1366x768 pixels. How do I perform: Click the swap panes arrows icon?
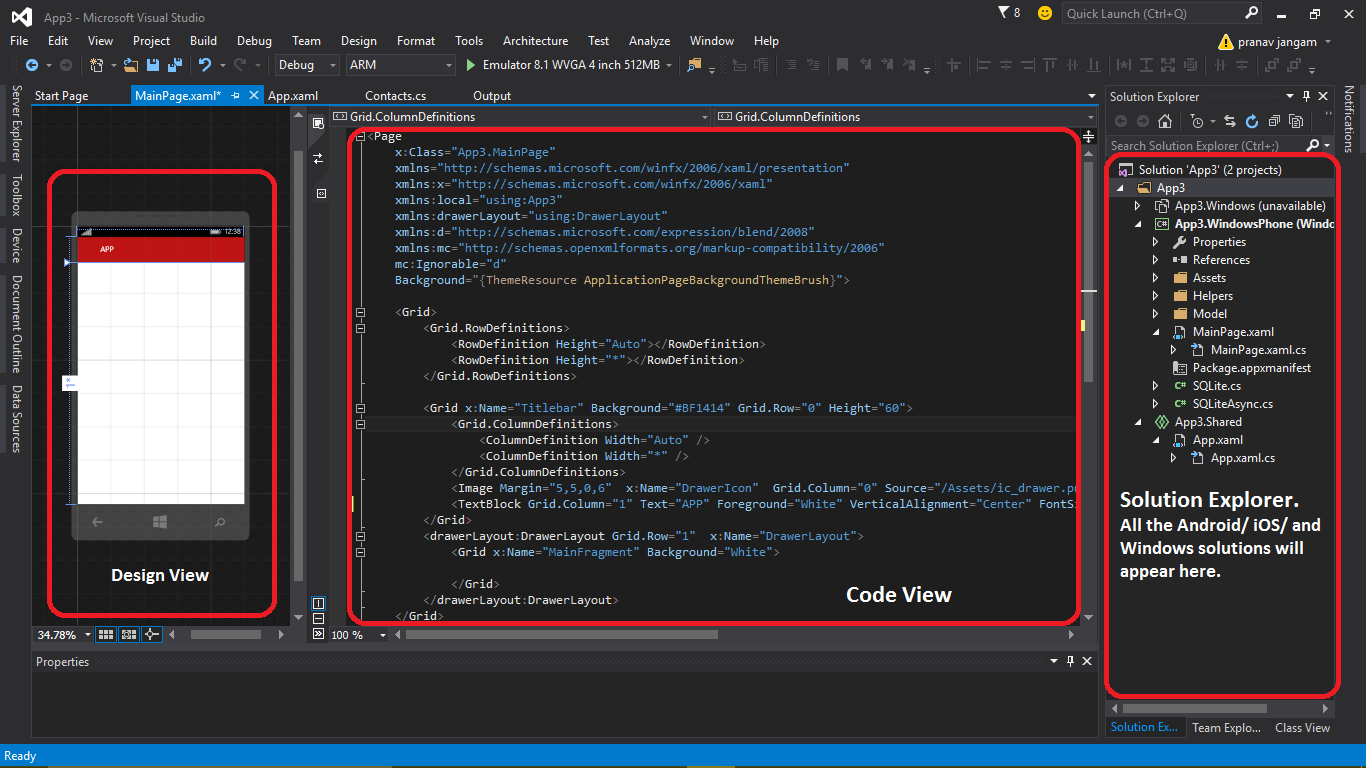click(318, 158)
